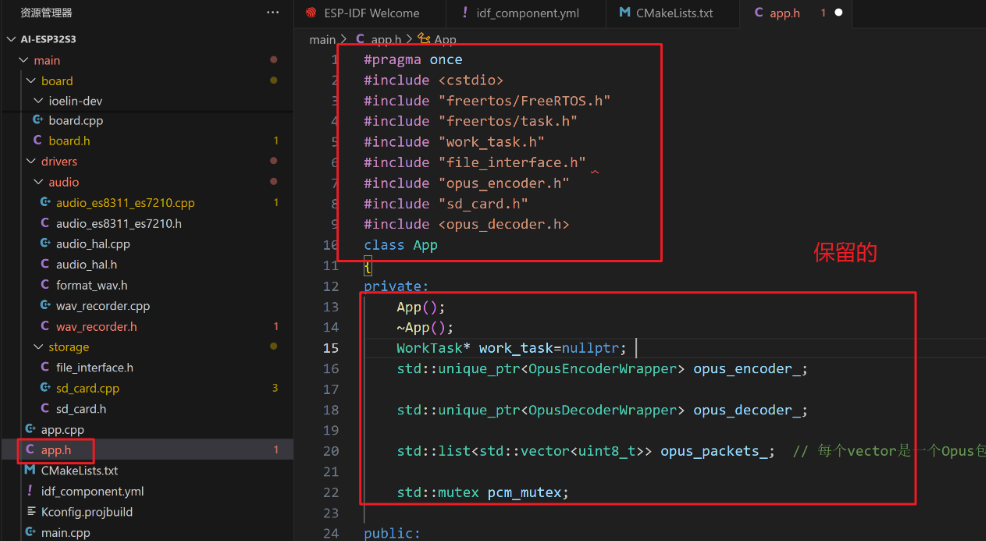Viewport: 986px width, 541px height.
Task: Click the unsaved dot on app.h tab
Action: pyautogui.click(x=838, y=13)
